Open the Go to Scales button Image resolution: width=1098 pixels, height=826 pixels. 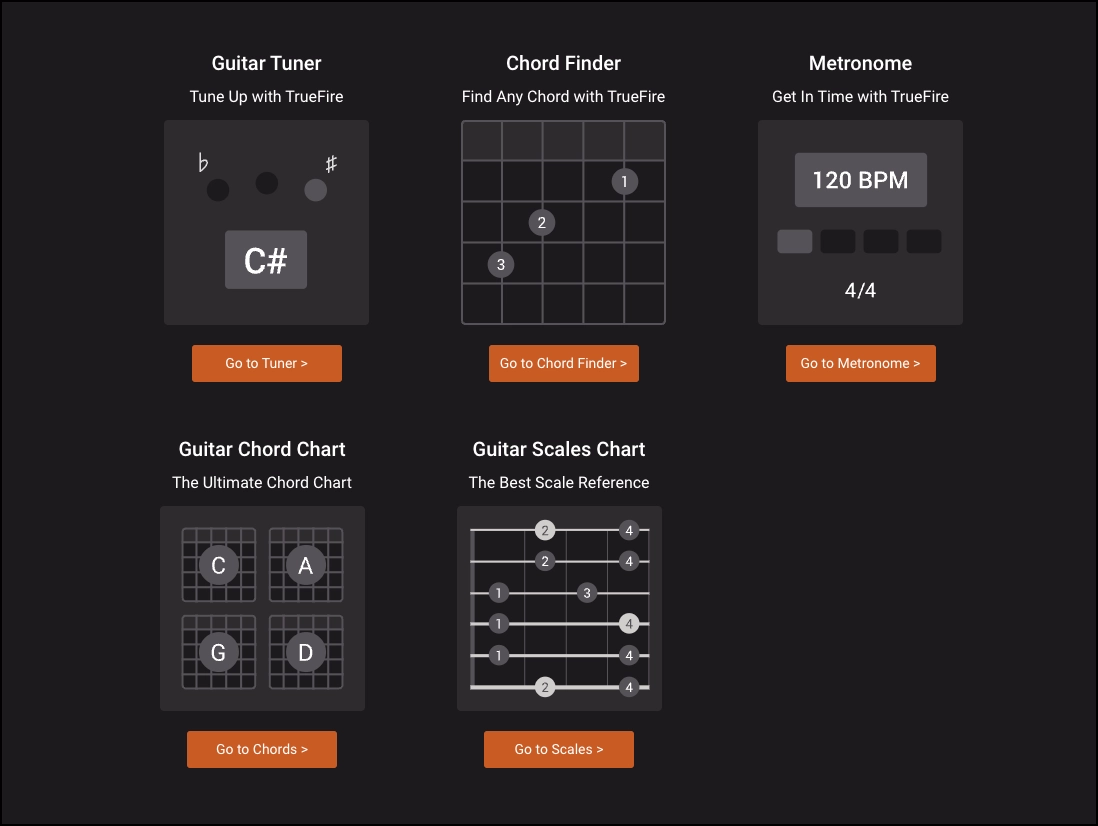(559, 749)
